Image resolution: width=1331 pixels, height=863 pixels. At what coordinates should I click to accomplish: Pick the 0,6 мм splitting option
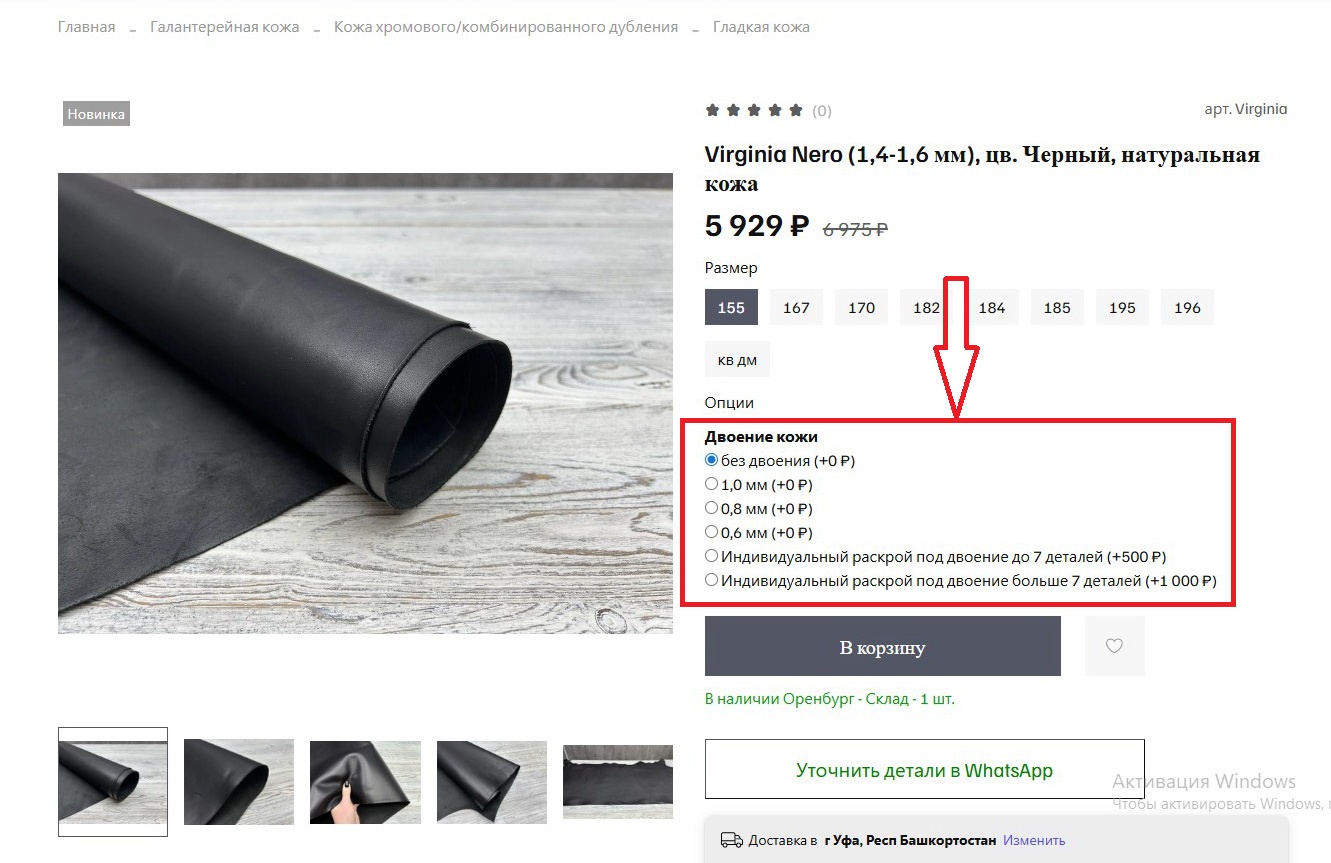point(712,532)
